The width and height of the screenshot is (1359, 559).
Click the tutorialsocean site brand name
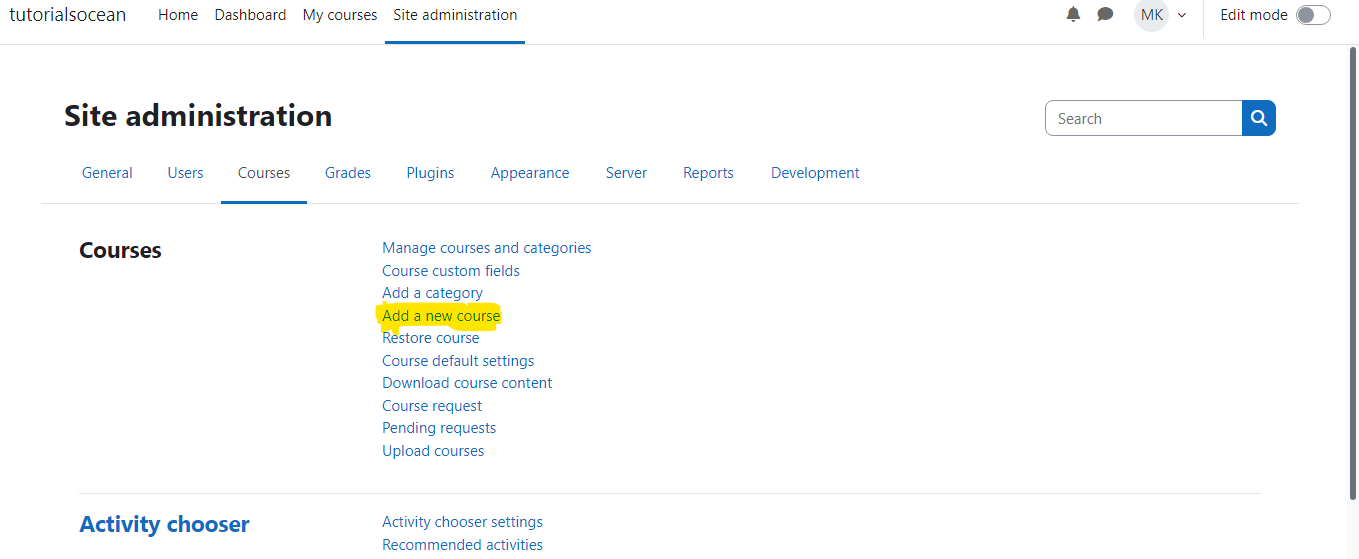[68, 15]
